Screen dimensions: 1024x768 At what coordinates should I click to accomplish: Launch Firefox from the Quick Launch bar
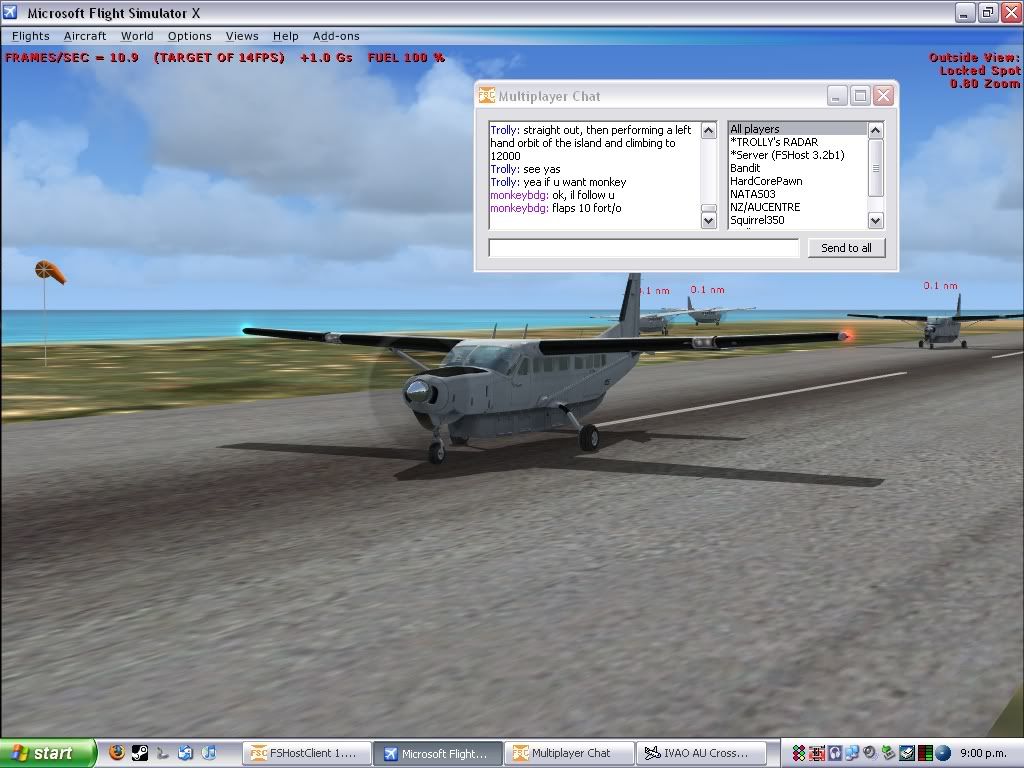pyautogui.click(x=116, y=752)
